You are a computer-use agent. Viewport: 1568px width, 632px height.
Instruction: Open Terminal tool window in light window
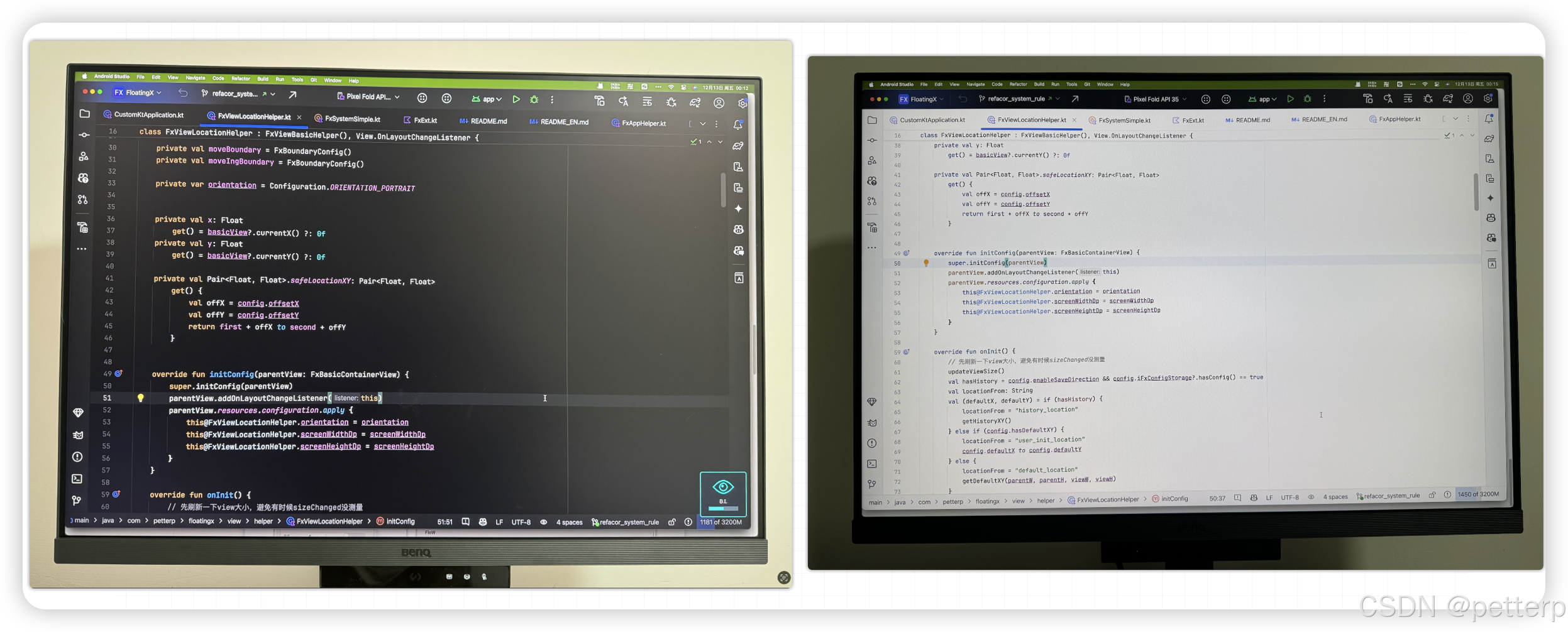tap(872, 464)
